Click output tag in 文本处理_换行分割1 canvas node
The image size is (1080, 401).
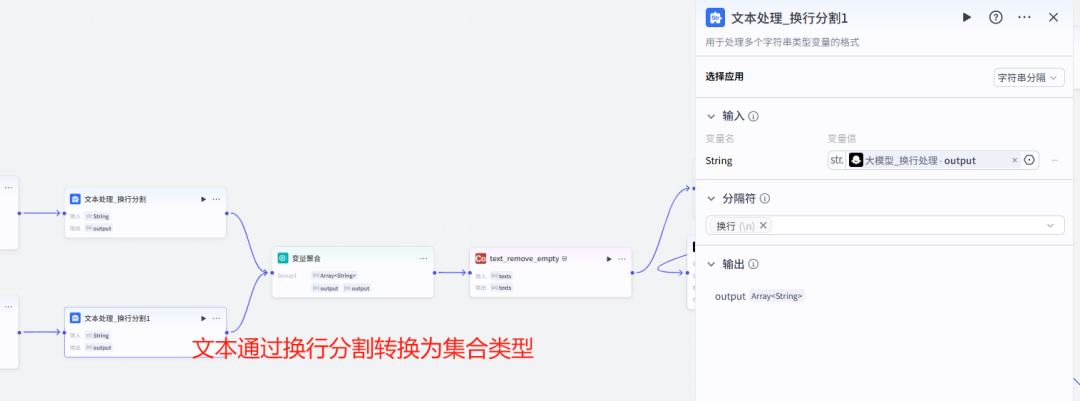coord(99,347)
